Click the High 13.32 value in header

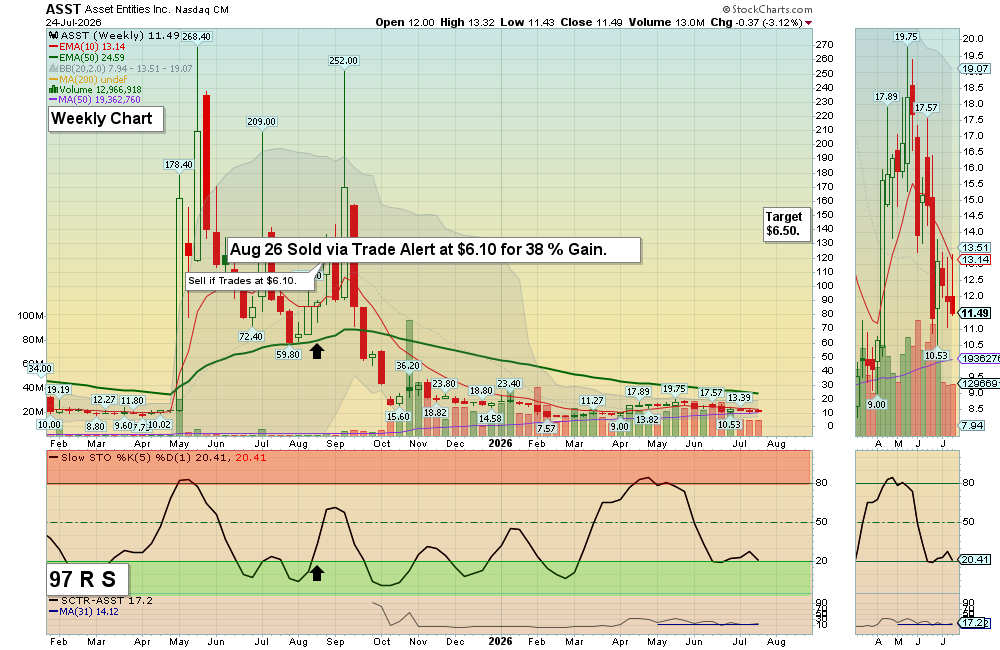click(x=467, y=22)
